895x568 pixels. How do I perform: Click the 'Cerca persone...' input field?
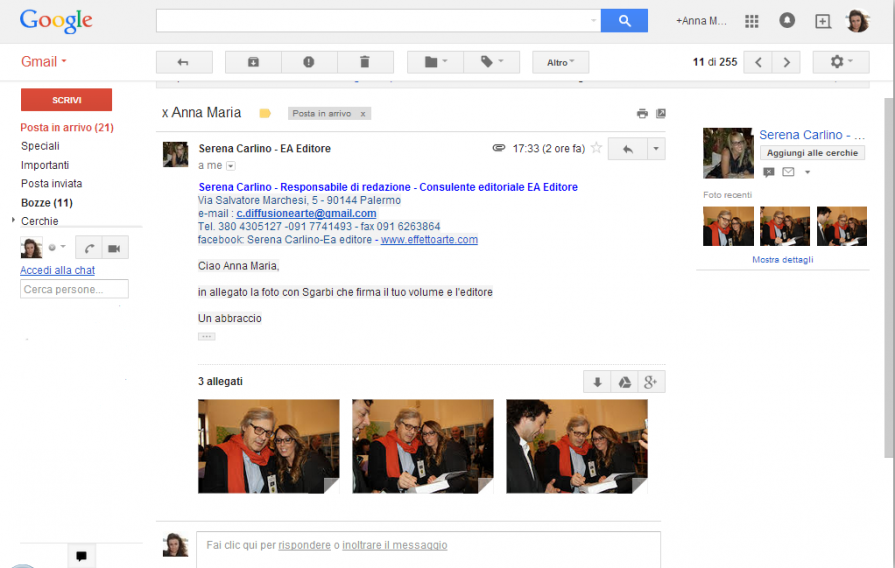click(74, 289)
